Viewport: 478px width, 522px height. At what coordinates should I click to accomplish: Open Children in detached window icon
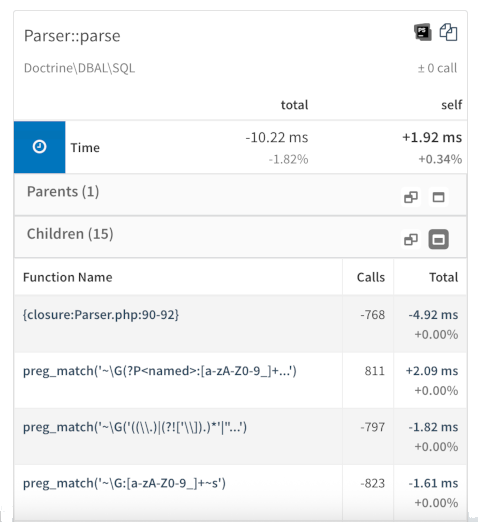(x=411, y=239)
